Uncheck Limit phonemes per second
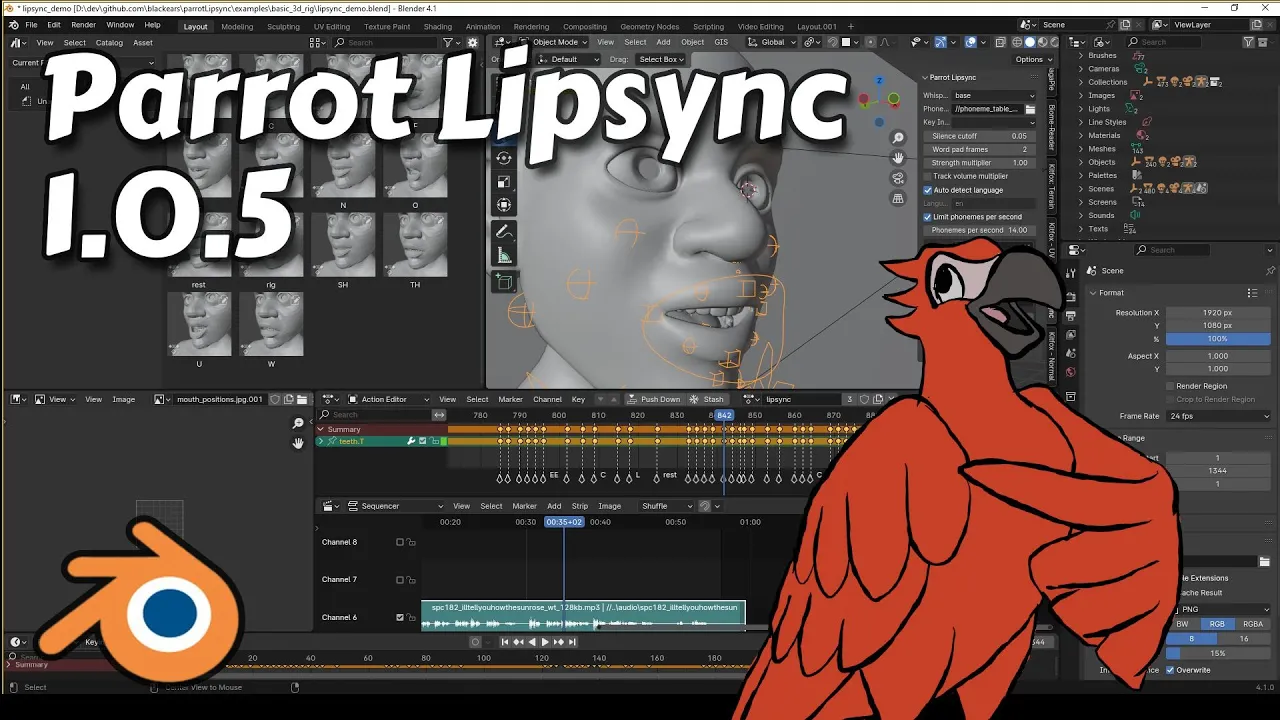The height and width of the screenshot is (720, 1280). (927, 217)
